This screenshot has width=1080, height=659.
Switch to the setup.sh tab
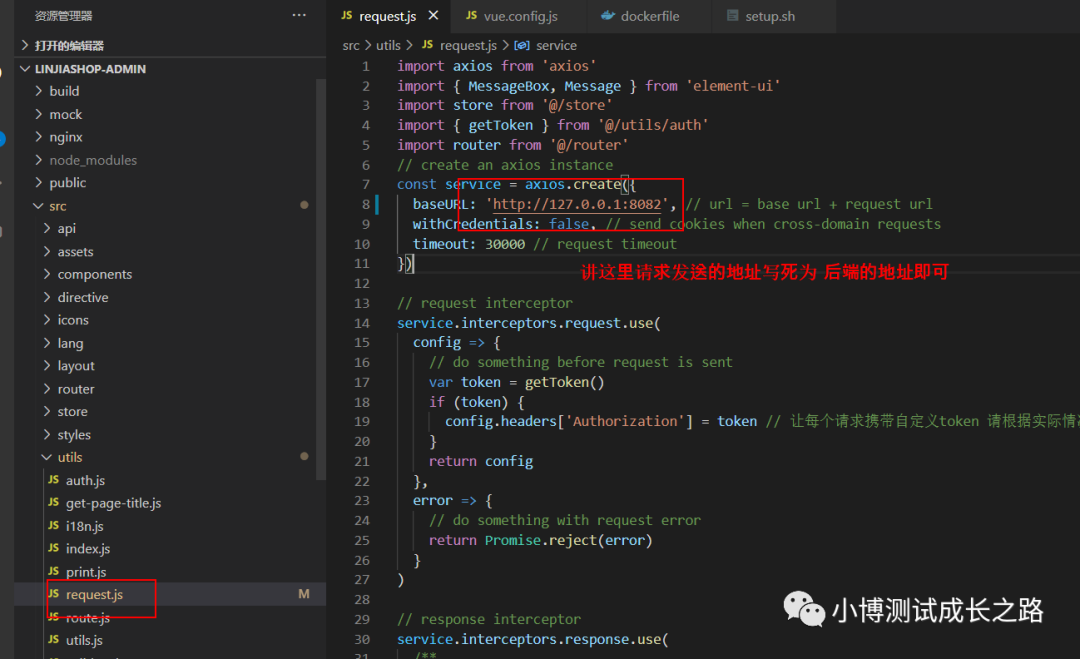769,17
